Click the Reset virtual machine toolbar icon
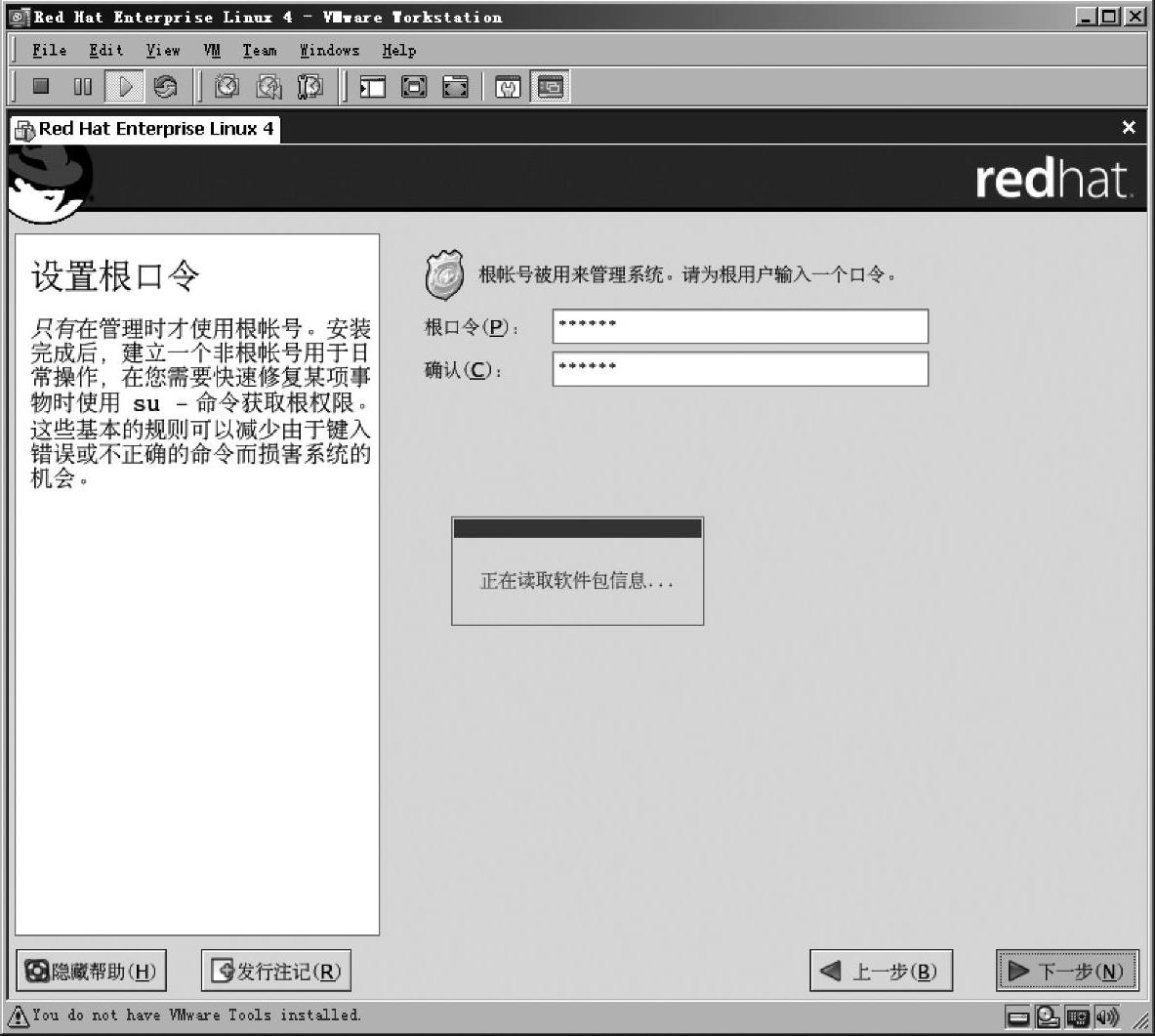 click(x=165, y=87)
